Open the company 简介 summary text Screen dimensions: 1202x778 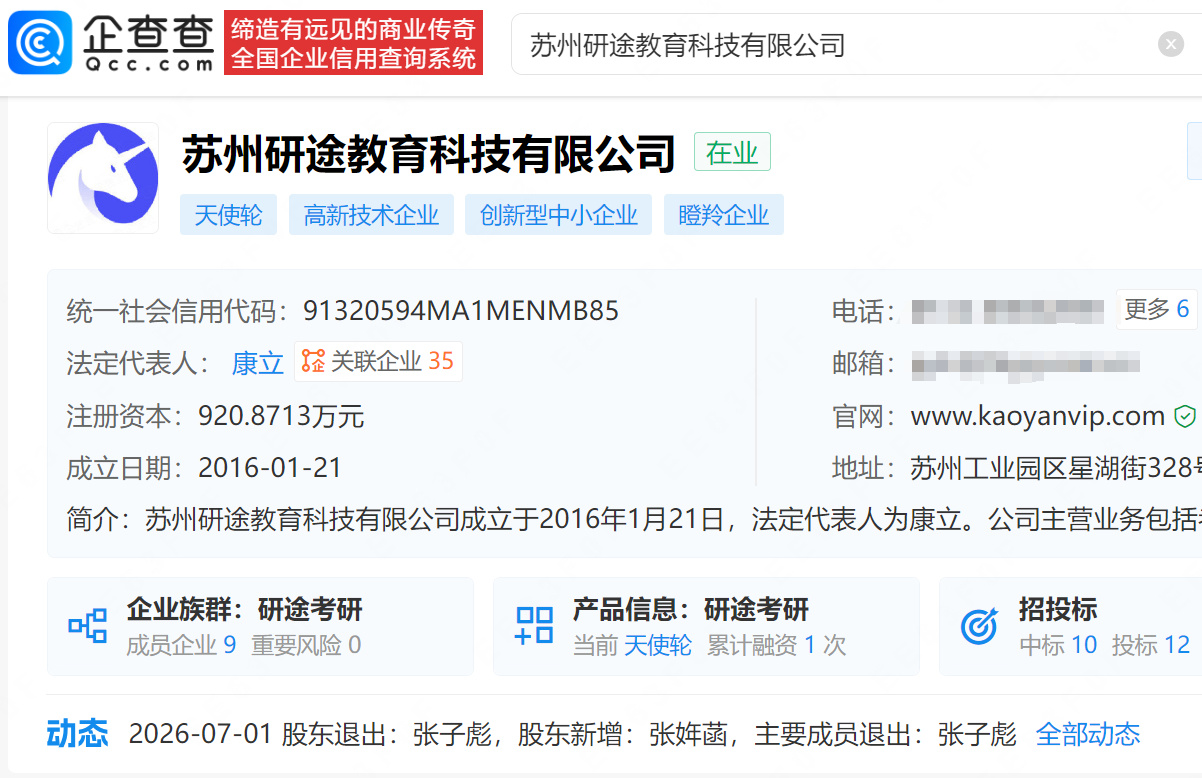[634, 519]
